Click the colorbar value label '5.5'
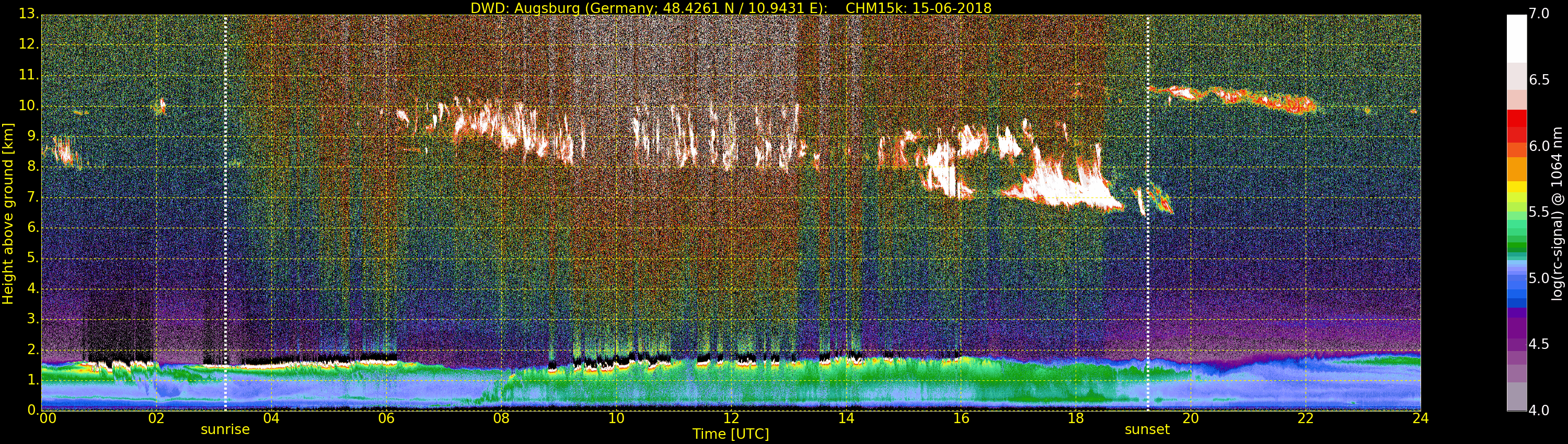Screen dimensions: 1568x444 point(1539,212)
